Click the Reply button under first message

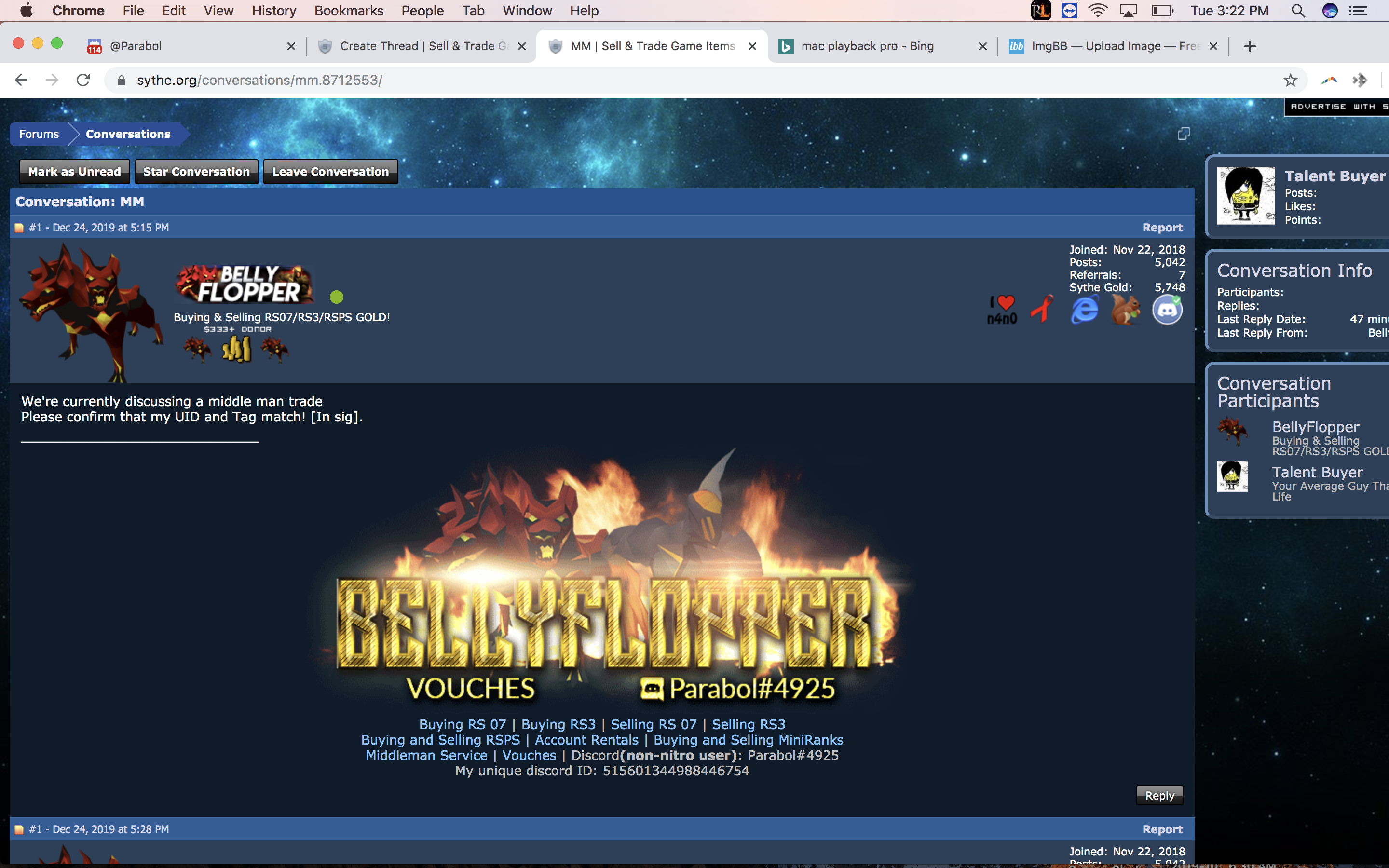coord(1159,795)
